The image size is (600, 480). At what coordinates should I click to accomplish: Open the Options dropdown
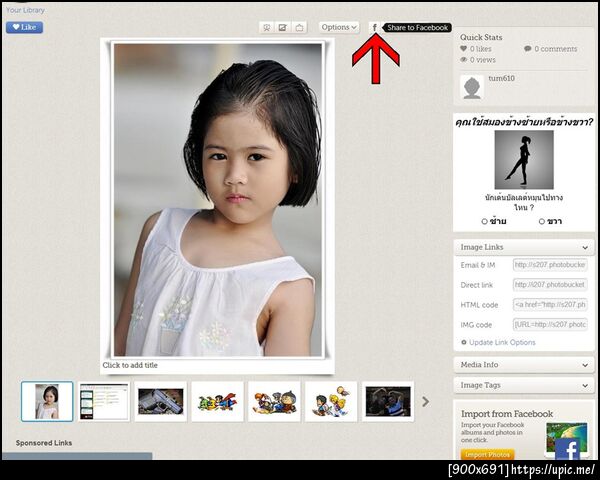tap(339, 27)
